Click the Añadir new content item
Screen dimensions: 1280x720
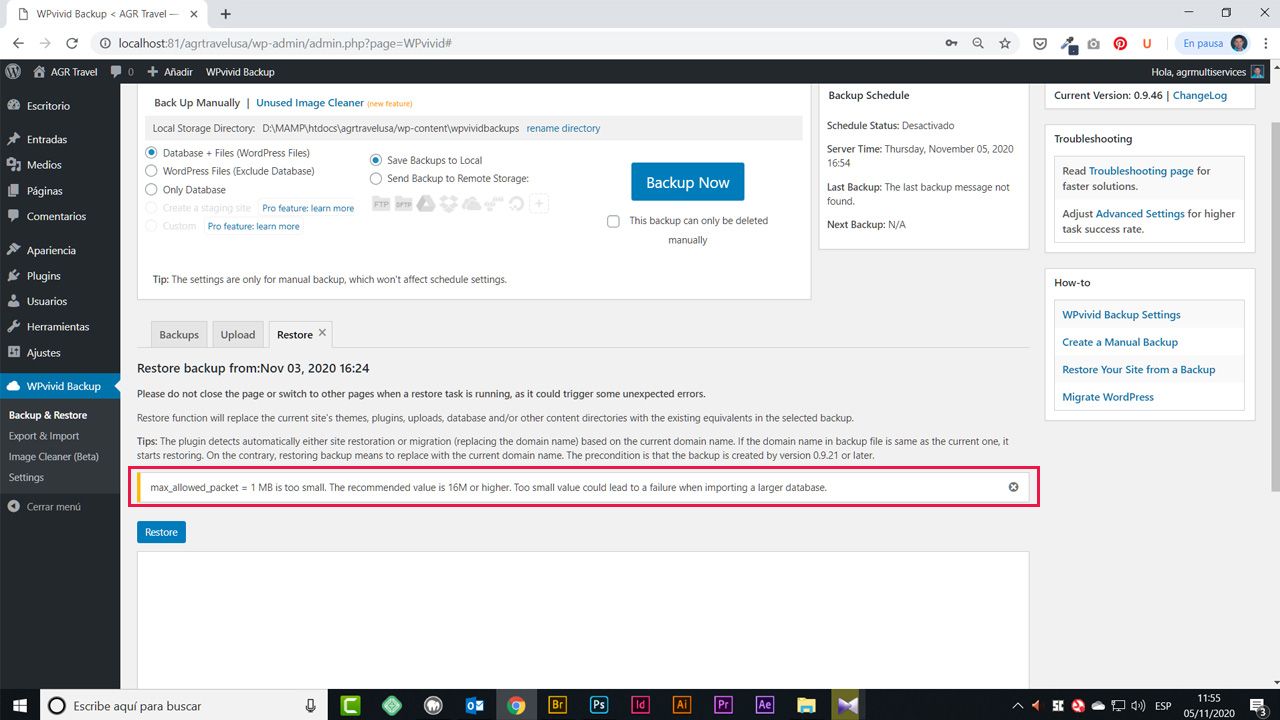(x=169, y=72)
